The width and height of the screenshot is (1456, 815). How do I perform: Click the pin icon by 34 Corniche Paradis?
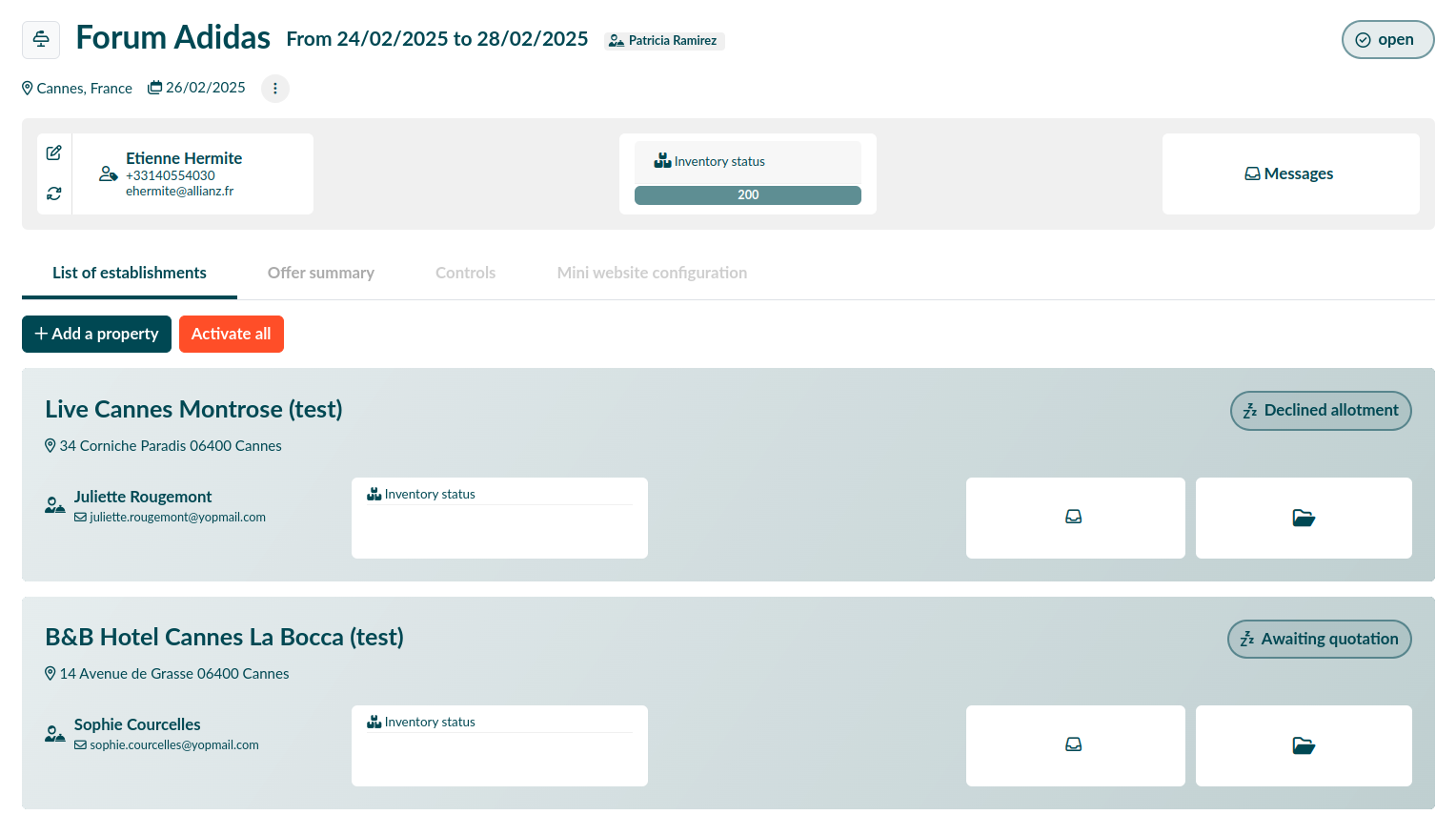click(51, 446)
